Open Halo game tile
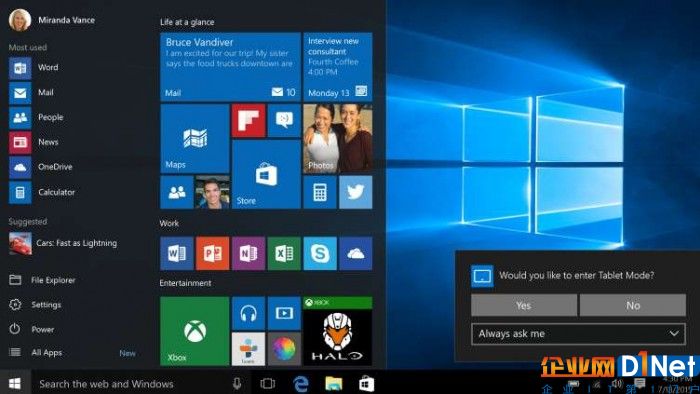This screenshot has width=700, height=394. (x=338, y=331)
